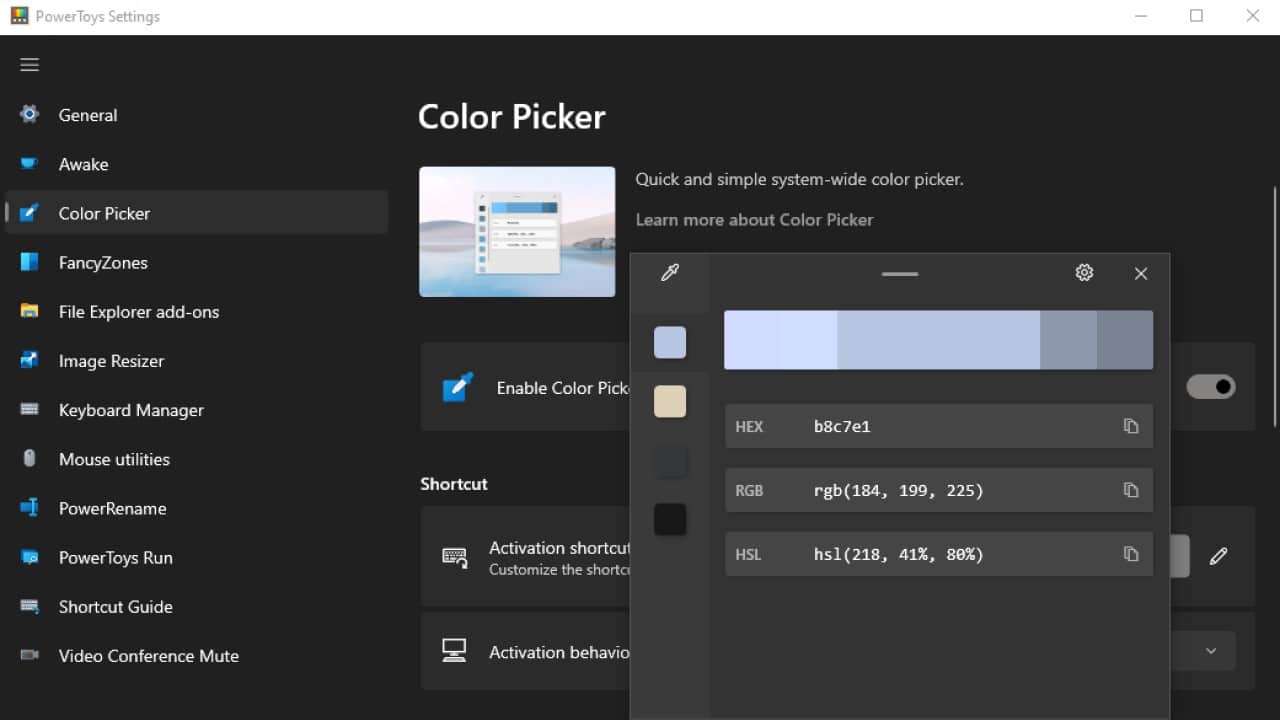Click the Activation shortcut keyboard icon
This screenshot has width=1280, height=720.
pos(455,557)
